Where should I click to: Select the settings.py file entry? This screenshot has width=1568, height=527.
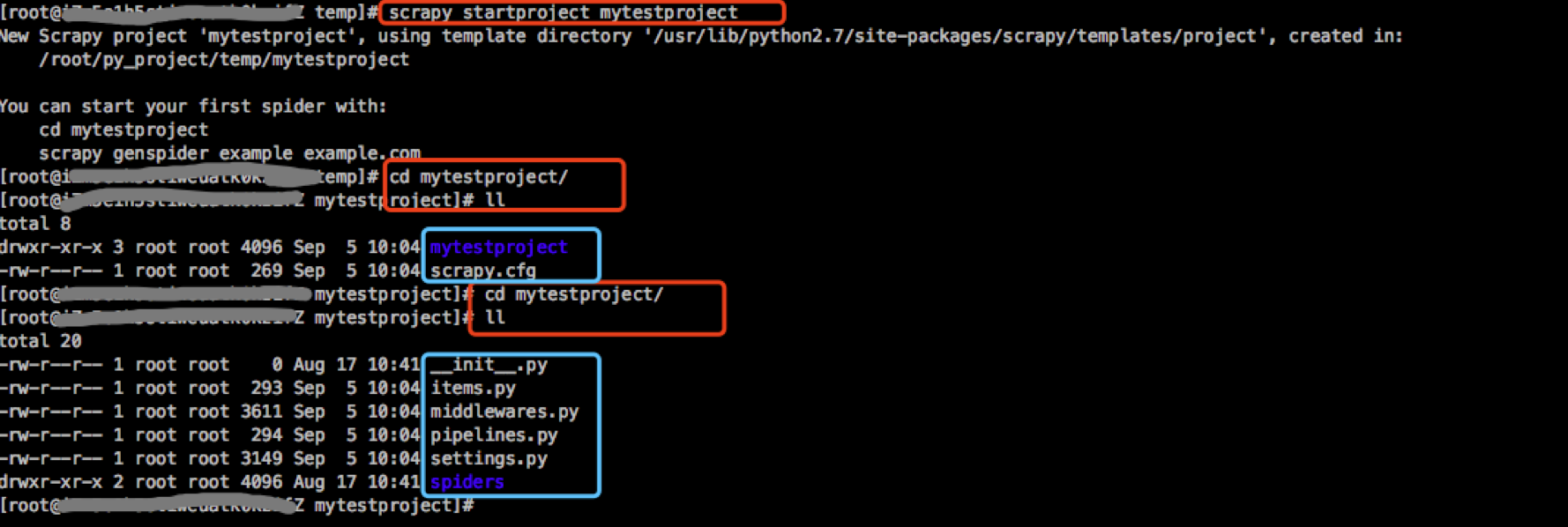pos(489,459)
